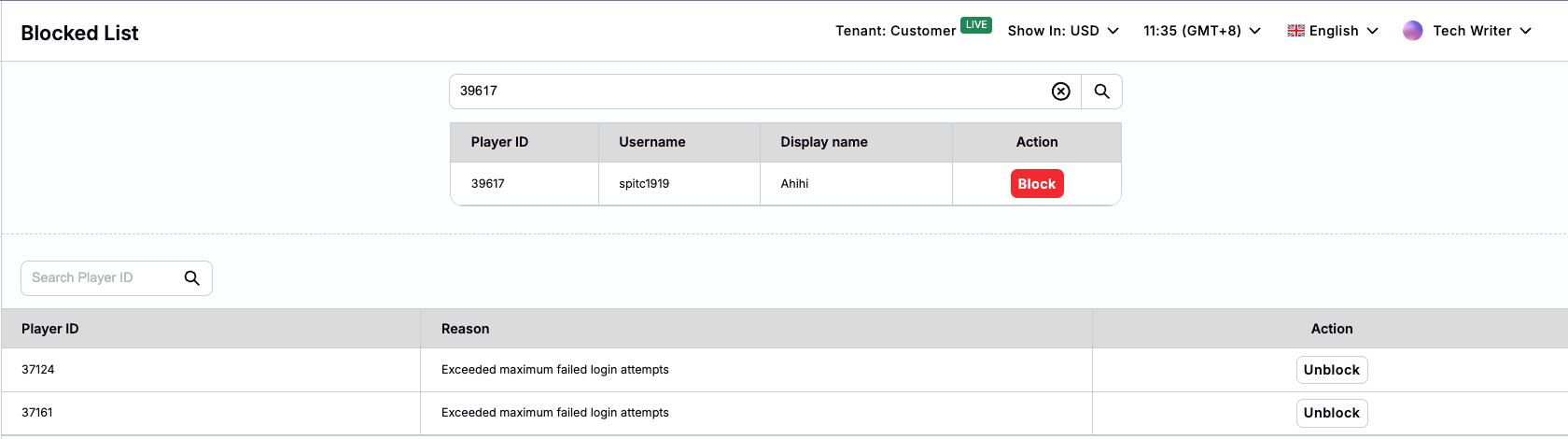Clear the 39617 search text

pos(1060,92)
